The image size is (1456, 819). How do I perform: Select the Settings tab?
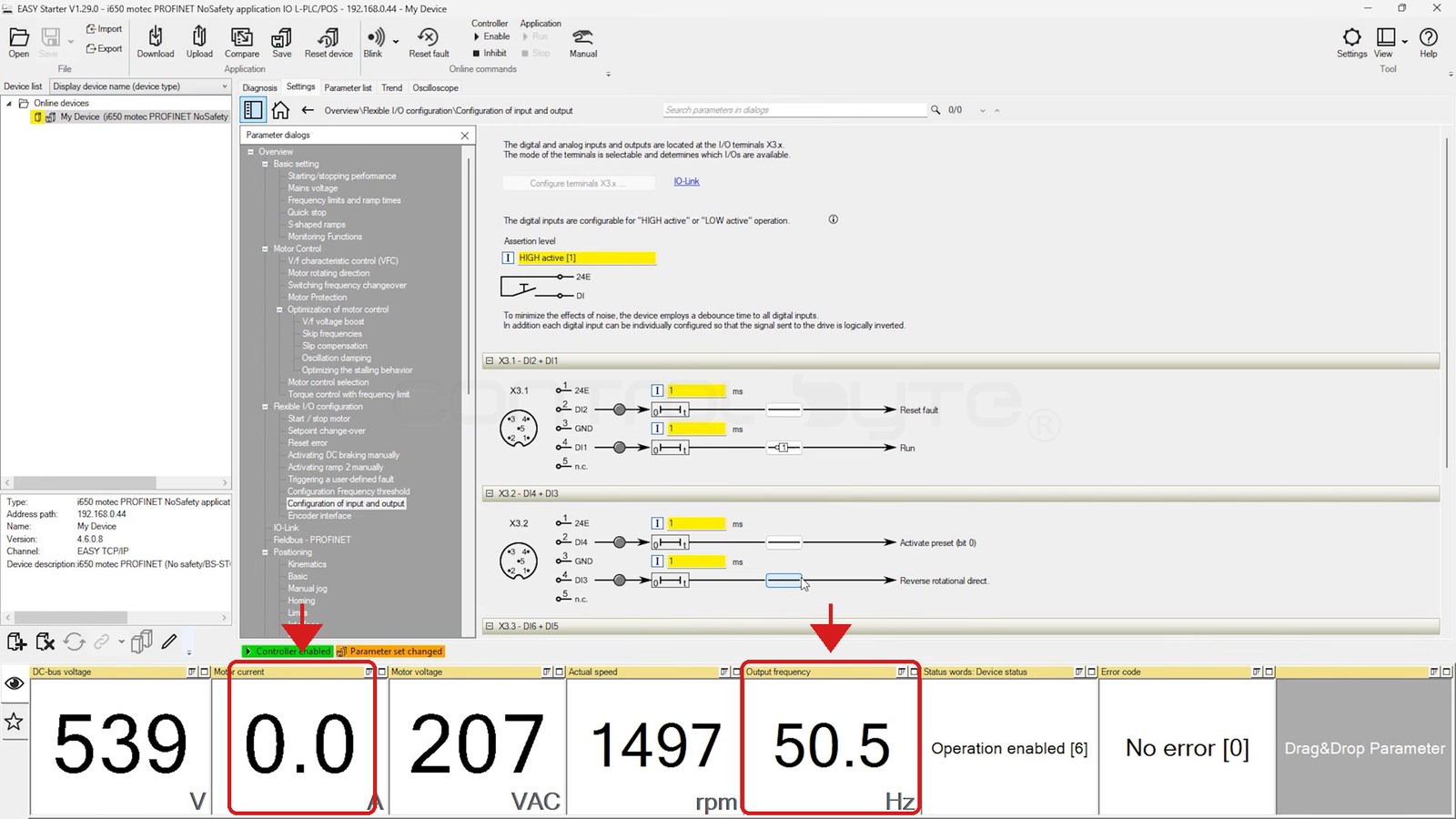[300, 87]
